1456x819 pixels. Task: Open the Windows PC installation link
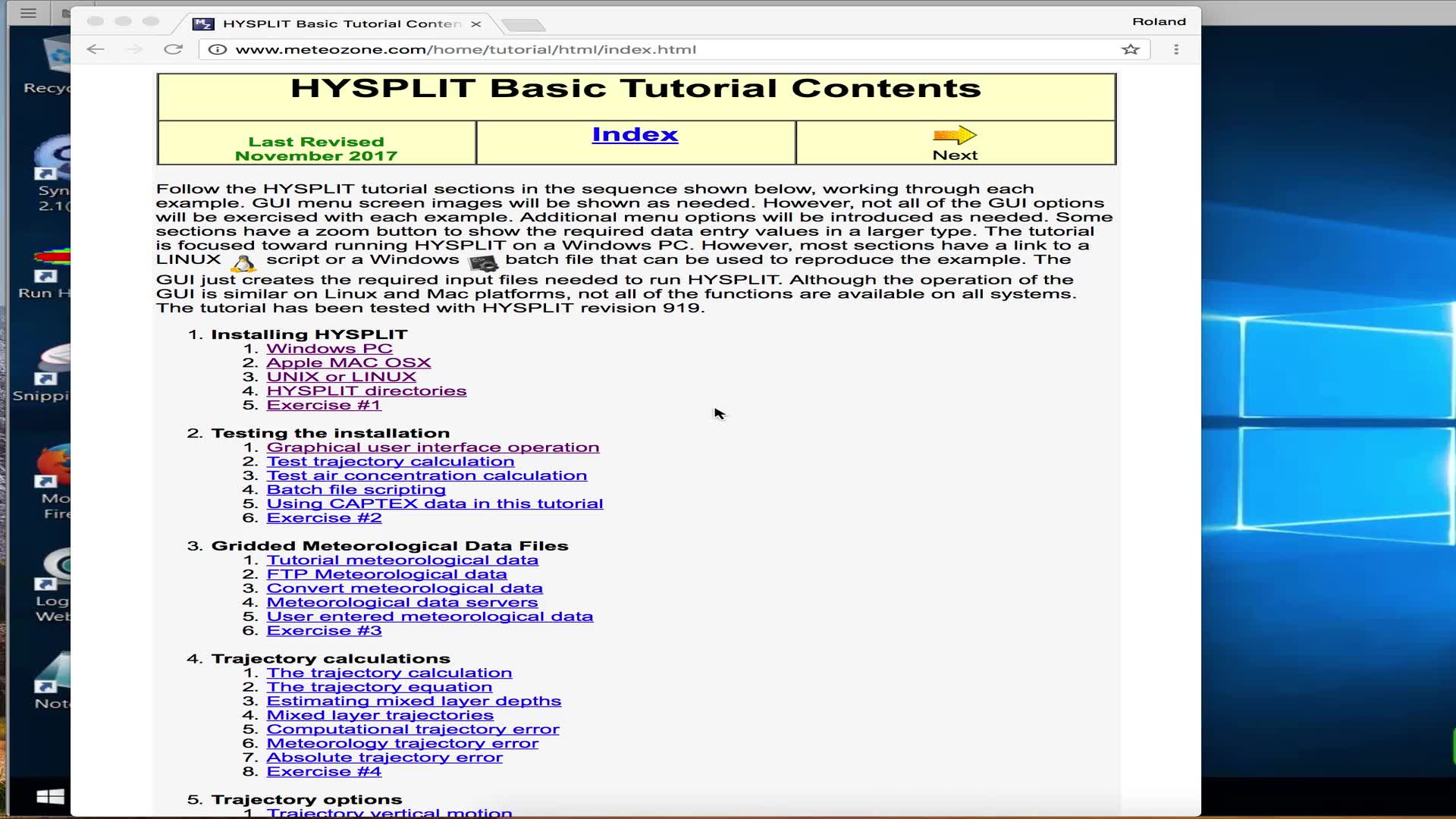(x=329, y=349)
